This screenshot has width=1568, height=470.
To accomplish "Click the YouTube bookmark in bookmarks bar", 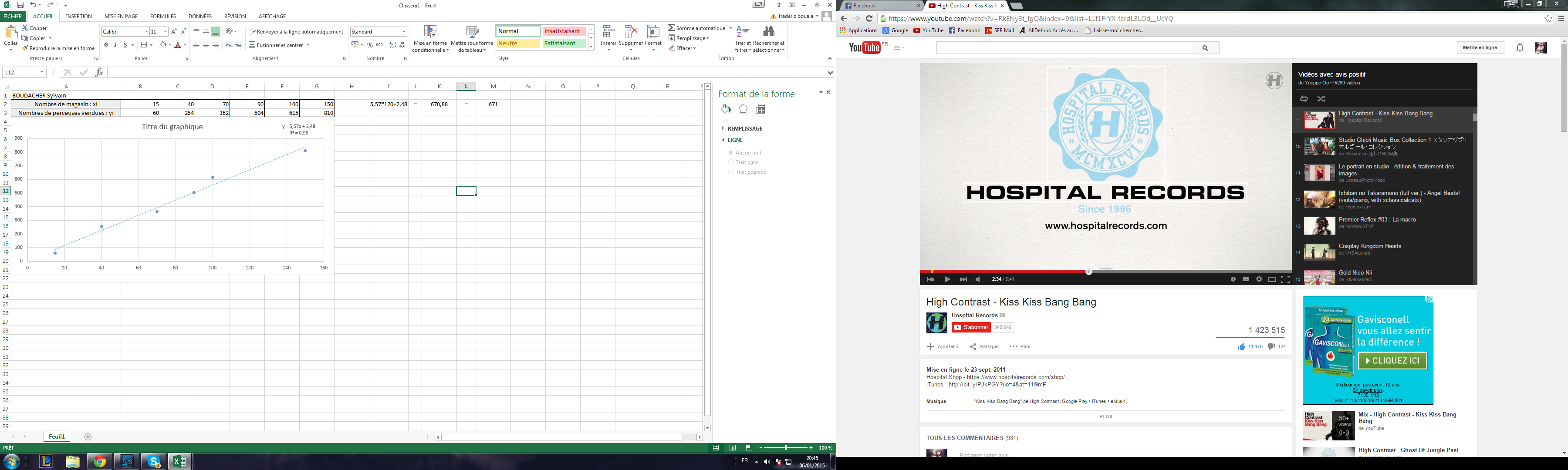I will 928,30.
